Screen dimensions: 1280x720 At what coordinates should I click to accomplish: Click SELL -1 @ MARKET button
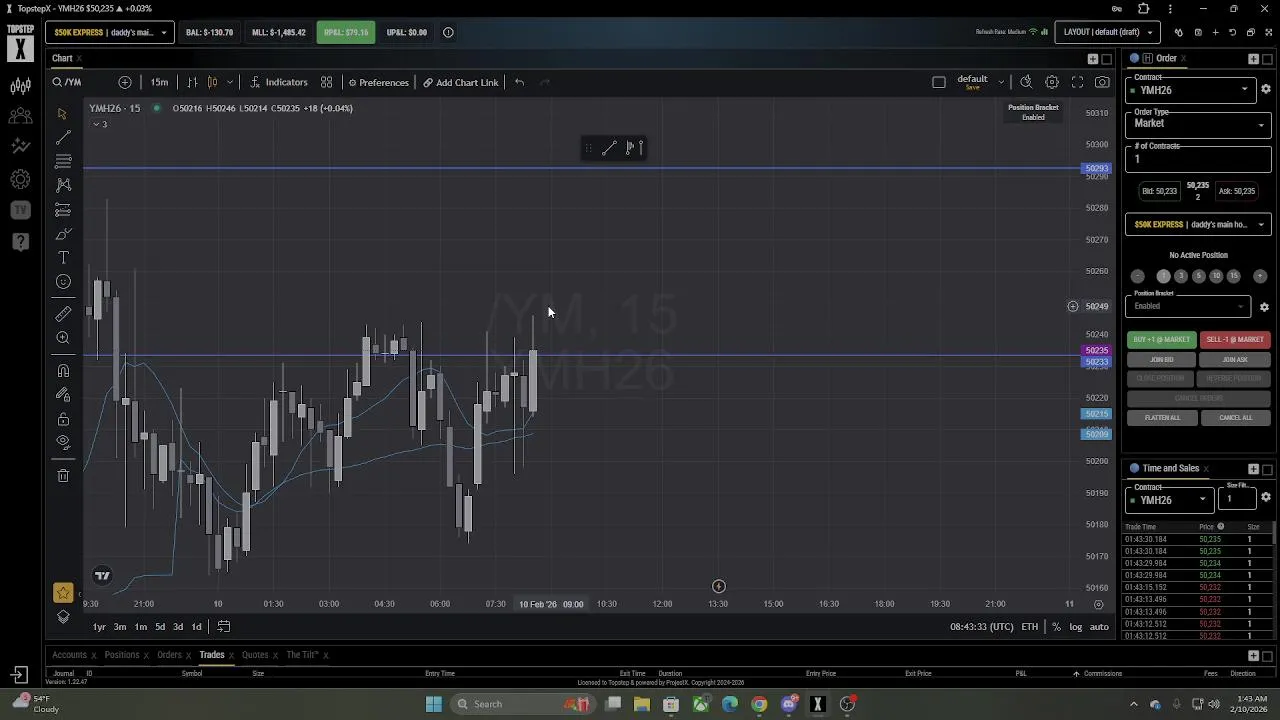[1235, 339]
